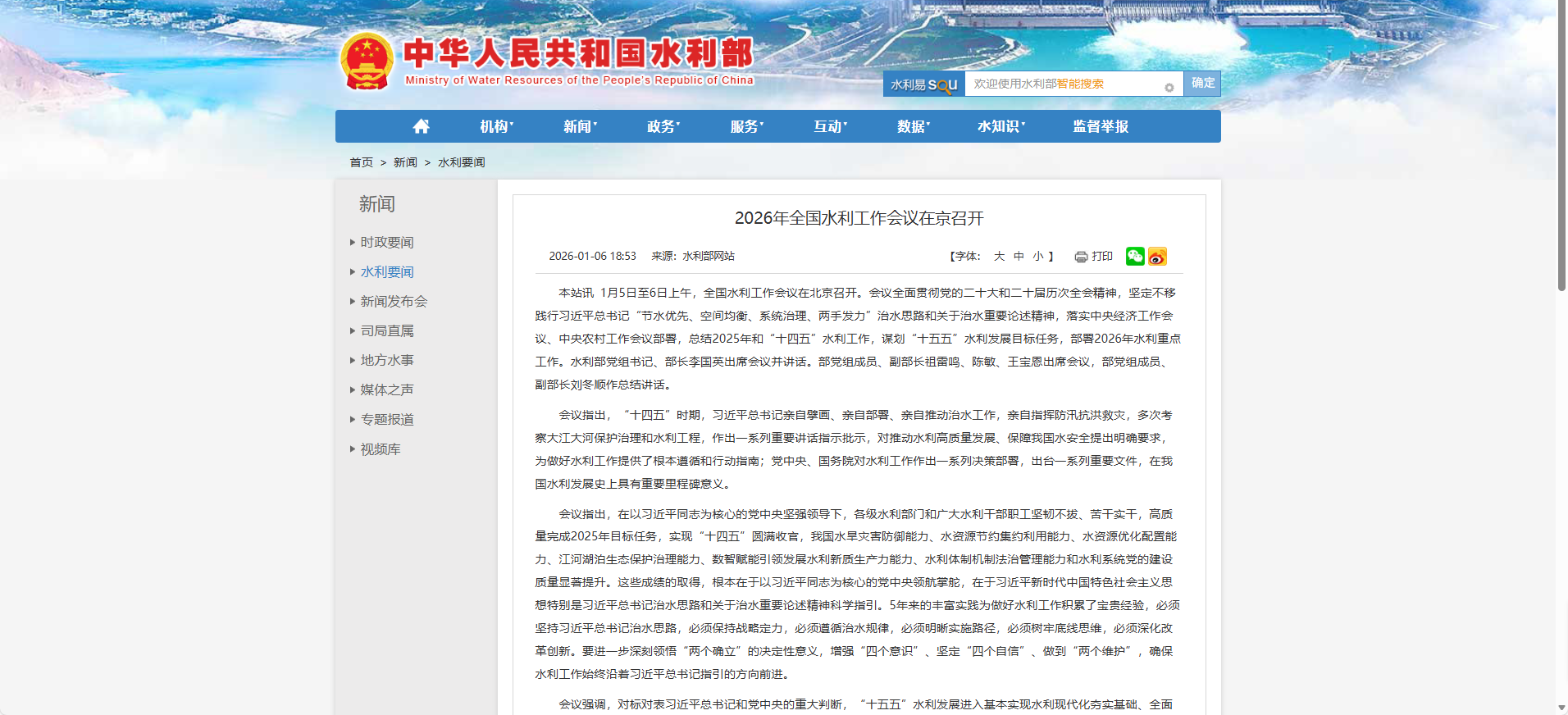Open the 机构 dropdown menu
The image size is (1568, 715).
click(496, 126)
